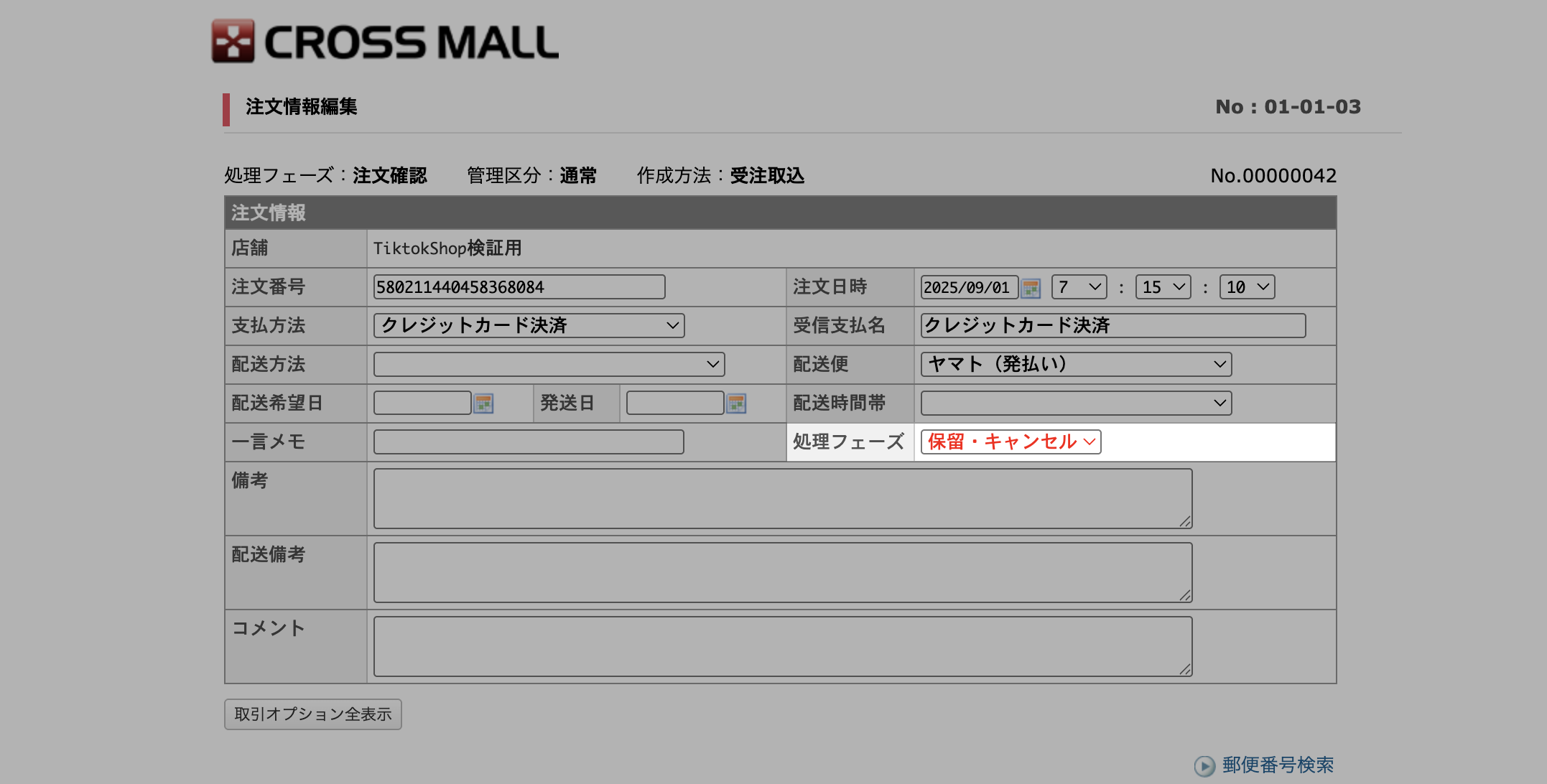Image resolution: width=1547 pixels, height=784 pixels.
Task: Open the 支払方法 dropdown
Action: click(529, 325)
